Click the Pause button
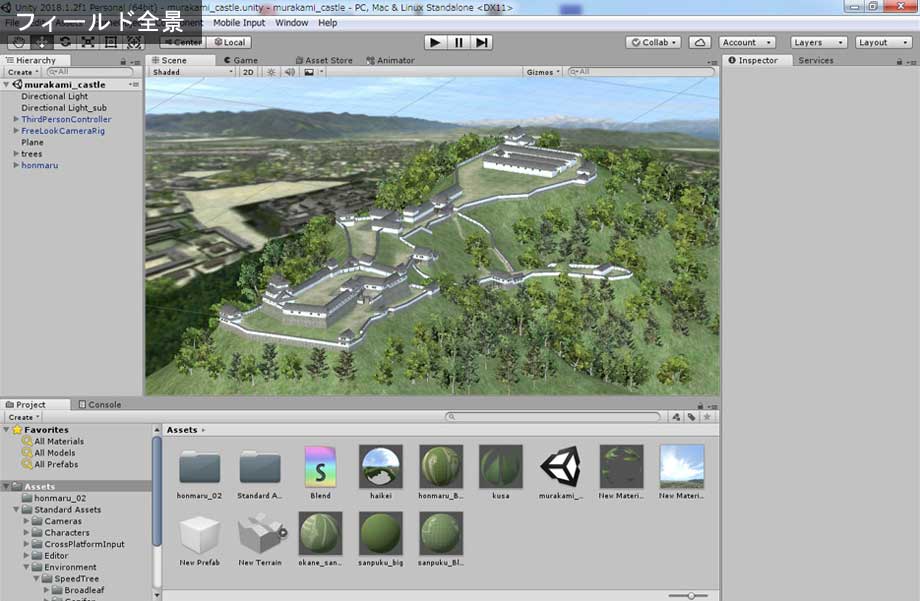The width and height of the screenshot is (920, 601). [459, 42]
